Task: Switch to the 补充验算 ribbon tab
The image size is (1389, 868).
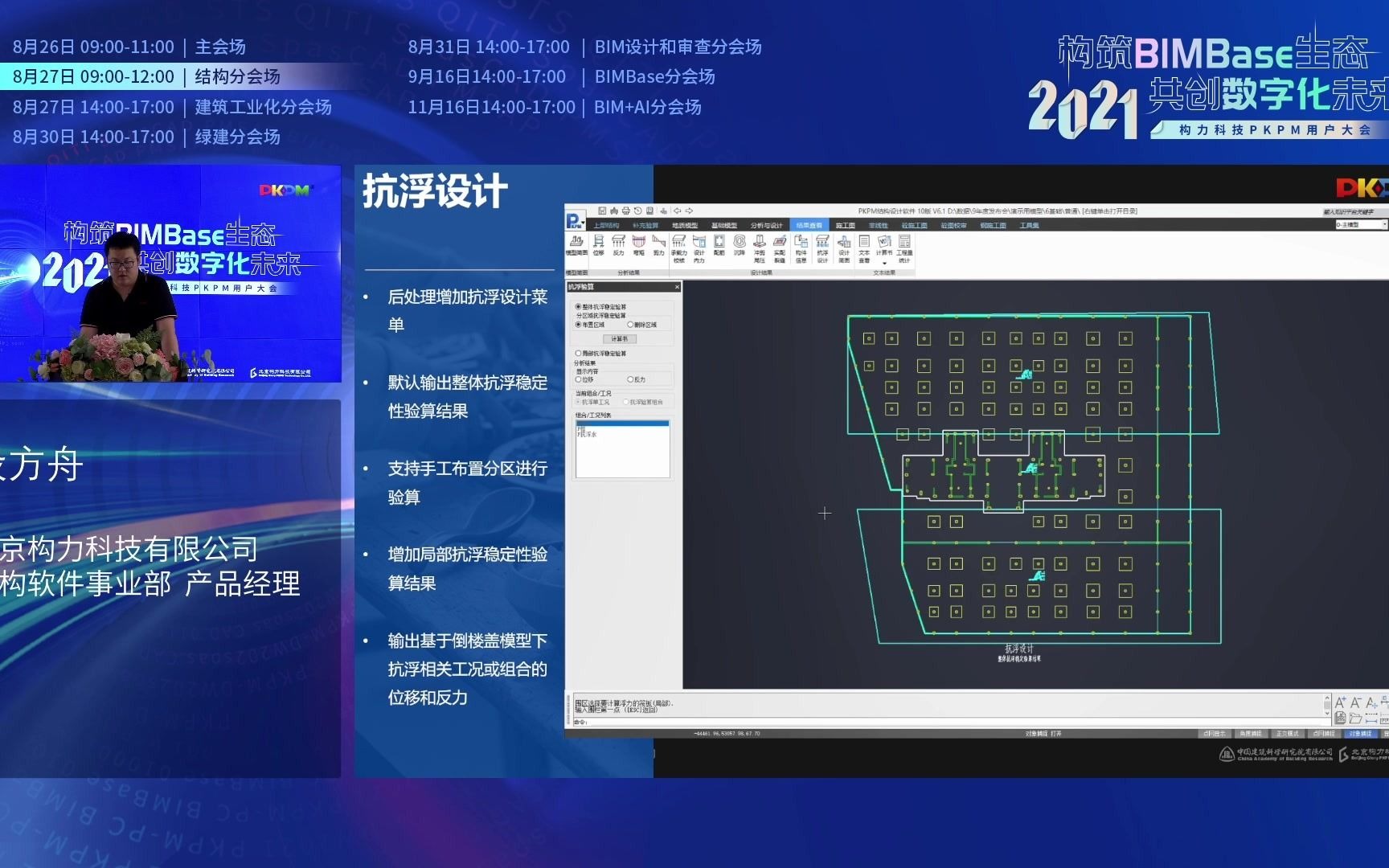Action: (645, 226)
